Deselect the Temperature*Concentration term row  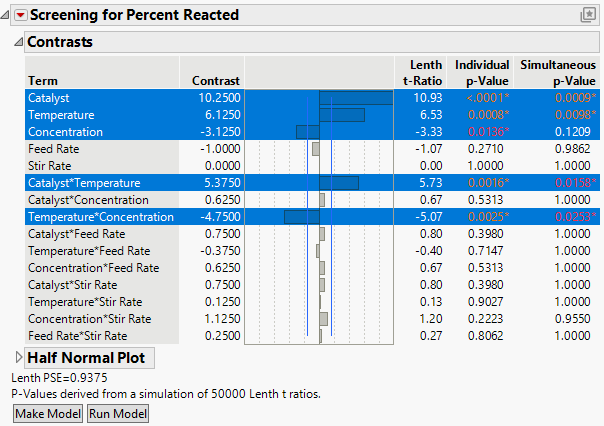(x=100, y=217)
